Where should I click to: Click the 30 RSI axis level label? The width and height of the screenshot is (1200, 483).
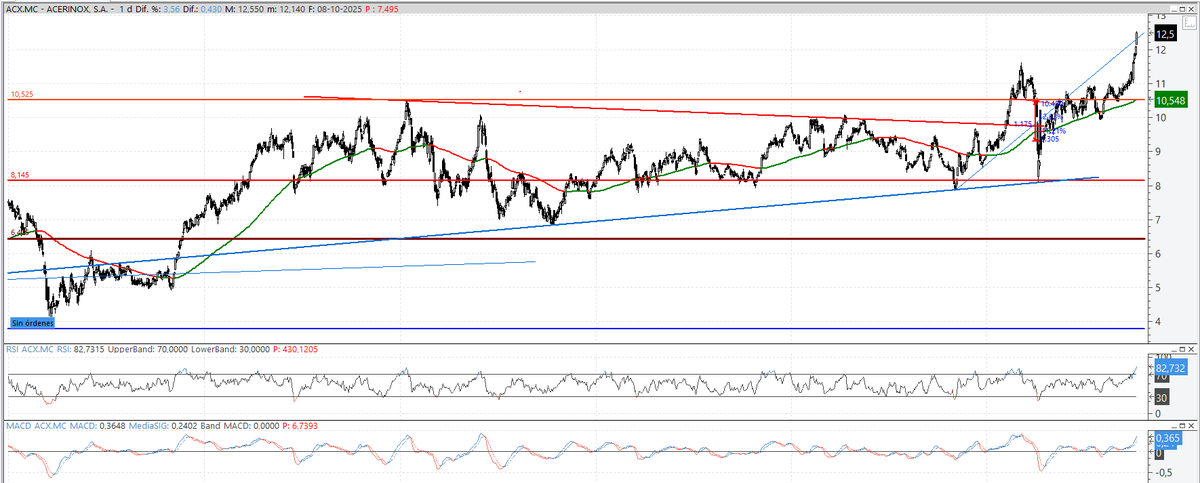click(1161, 395)
